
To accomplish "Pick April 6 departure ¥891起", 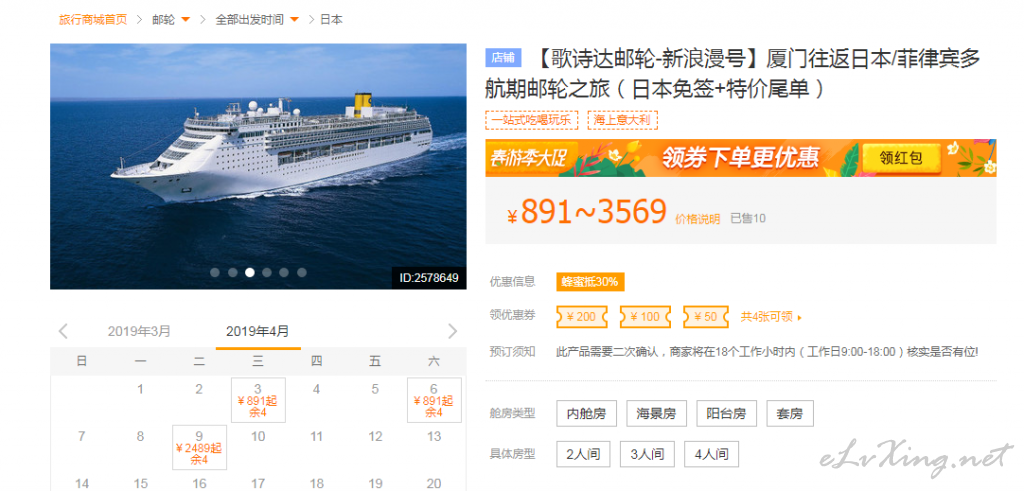I will coord(434,400).
